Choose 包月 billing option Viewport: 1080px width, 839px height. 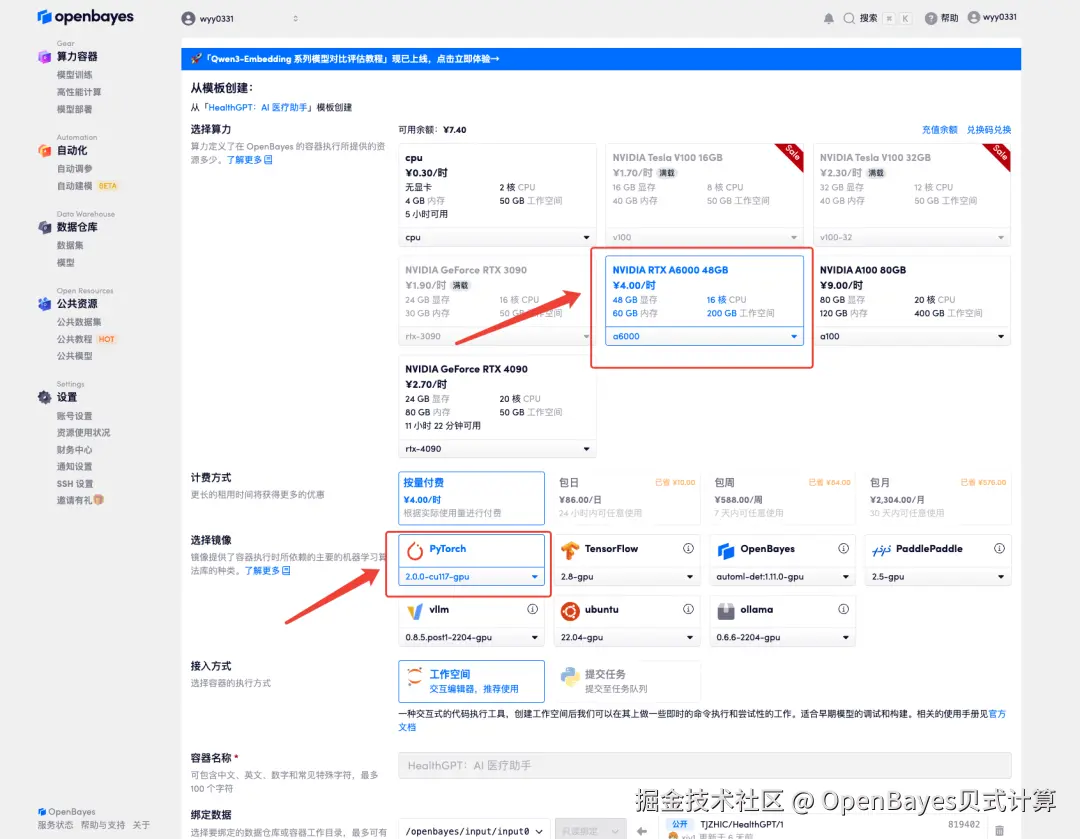(x=938, y=498)
